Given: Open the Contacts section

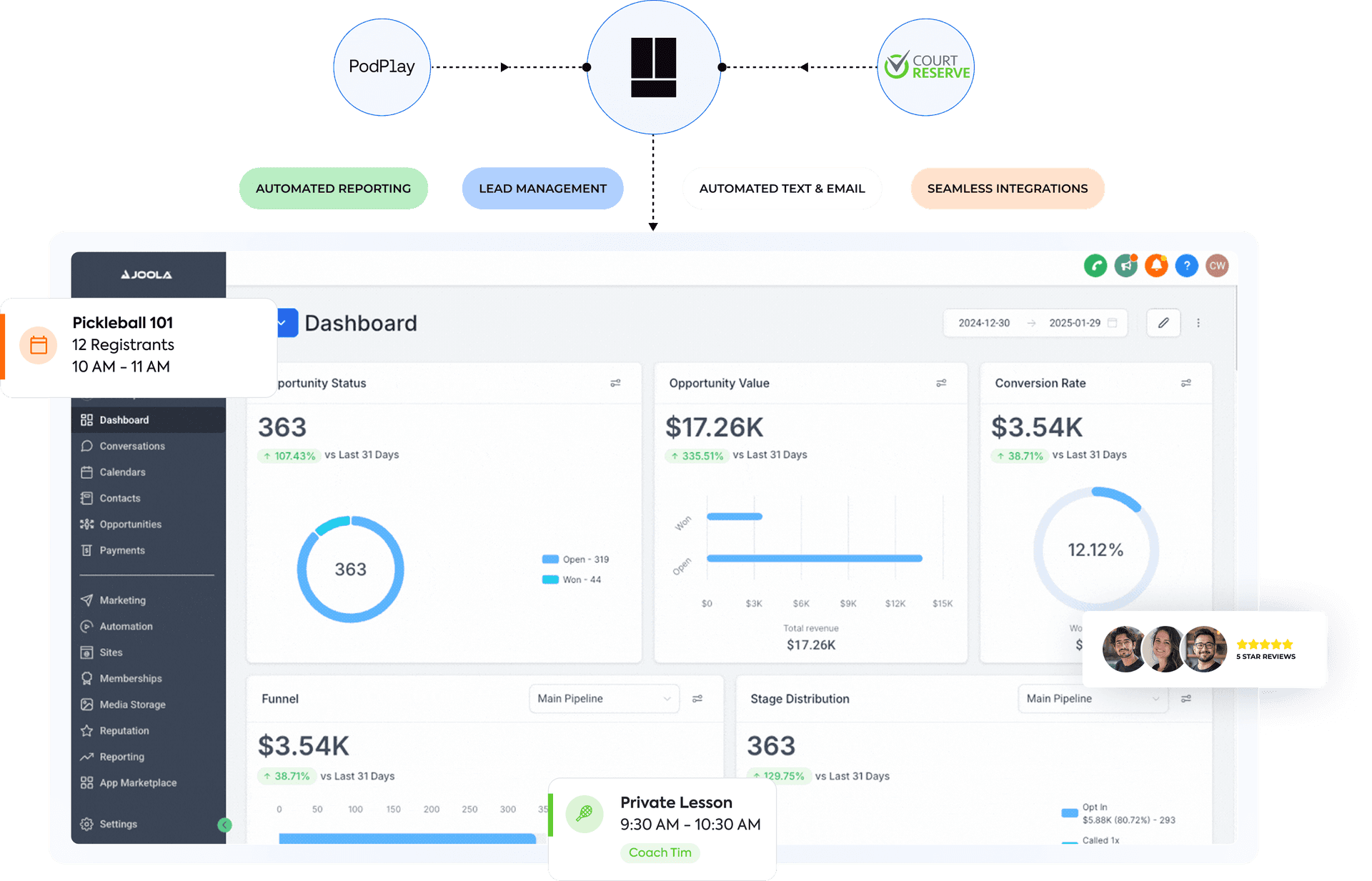Looking at the screenshot, I should coord(119,498).
